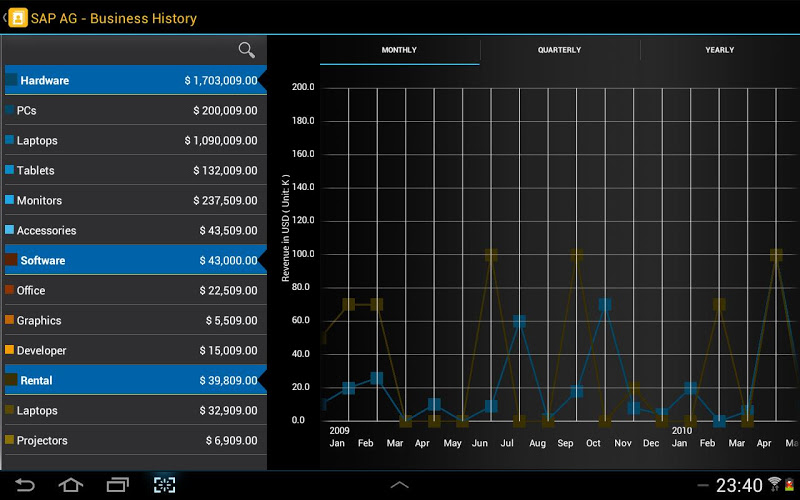Tap the SAP AG - Business History title
The image size is (800, 500).
(x=114, y=18)
